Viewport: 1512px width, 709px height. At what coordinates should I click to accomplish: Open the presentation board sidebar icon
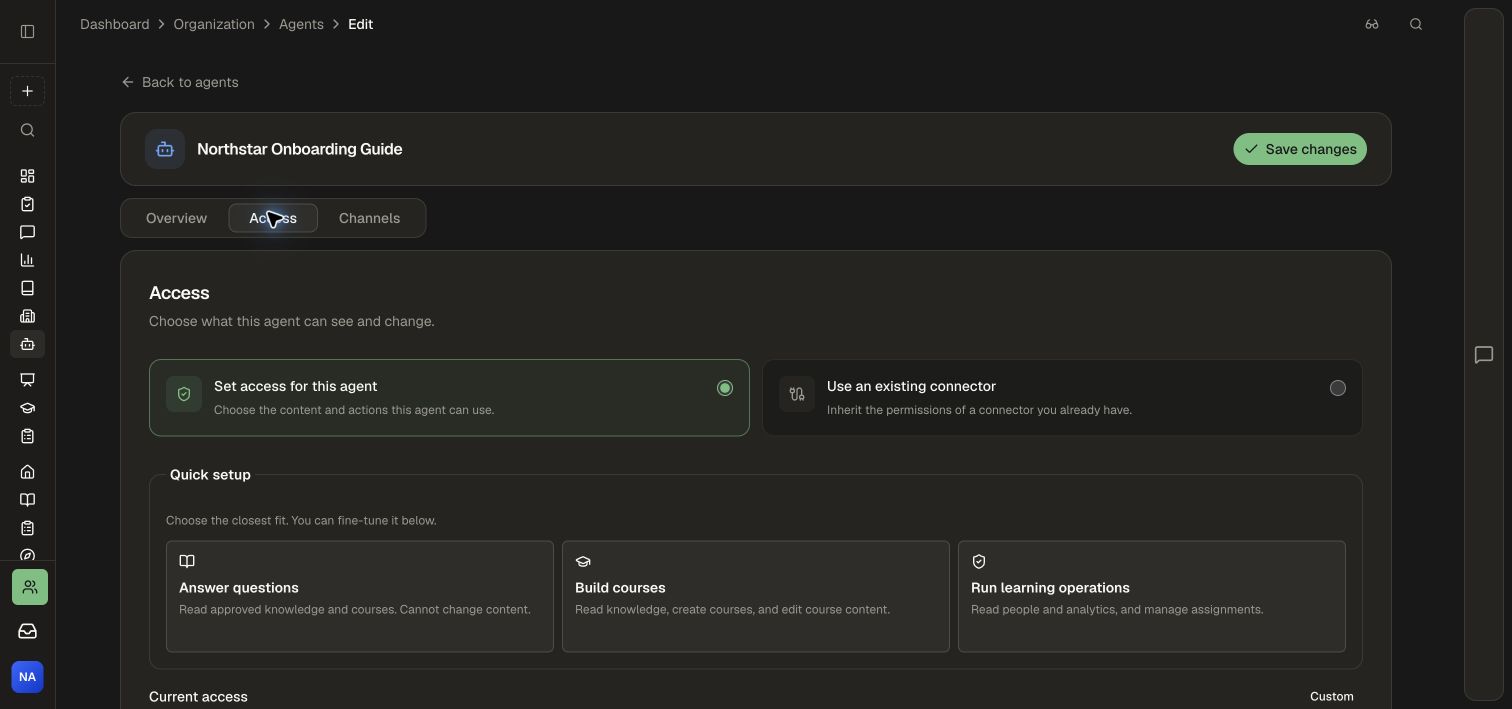(x=27, y=380)
